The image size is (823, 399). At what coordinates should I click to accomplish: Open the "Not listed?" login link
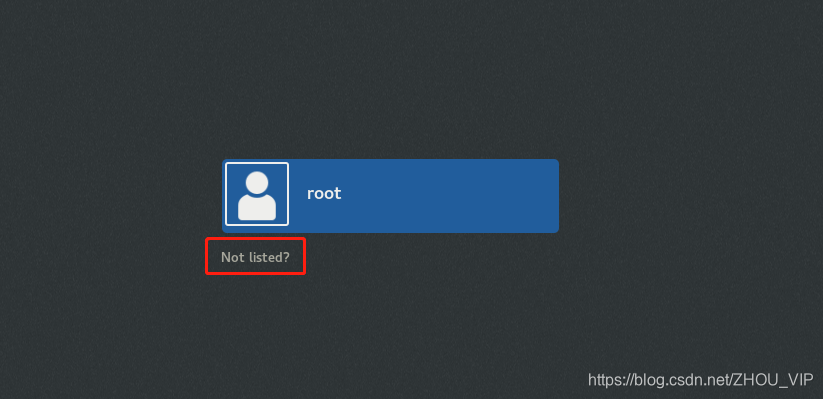click(x=255, y=257)
